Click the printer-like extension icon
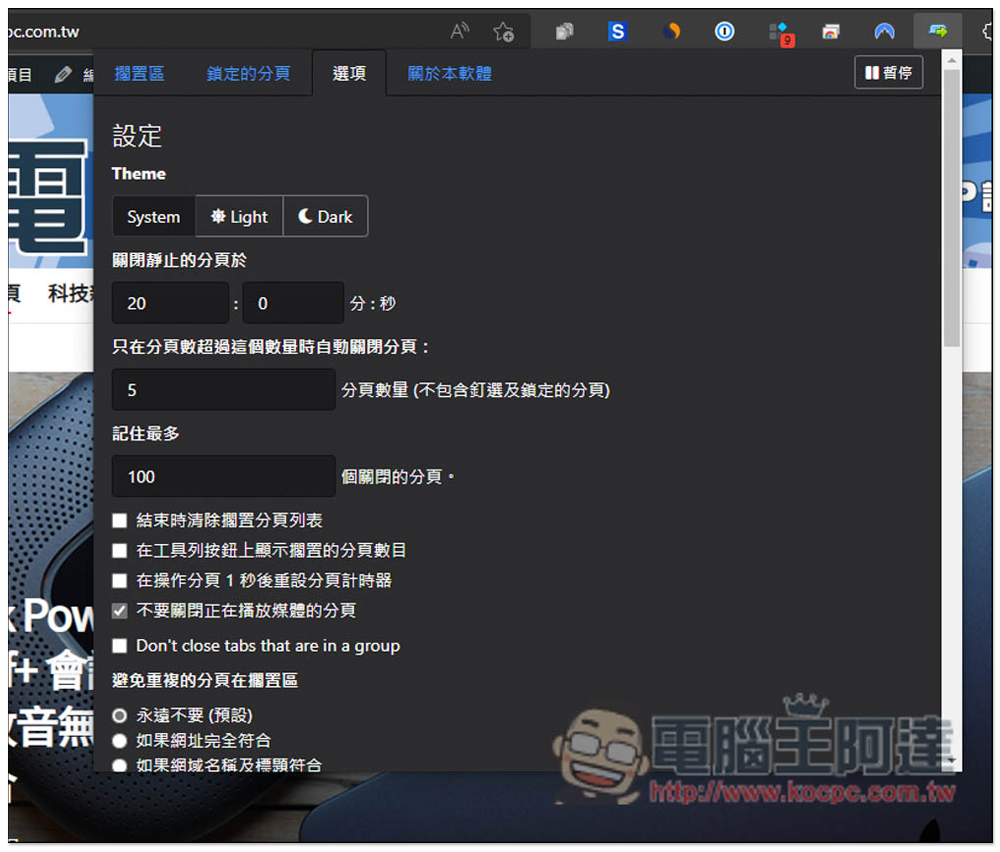The width and height of the screenshot is (1000, 852). 830,31
